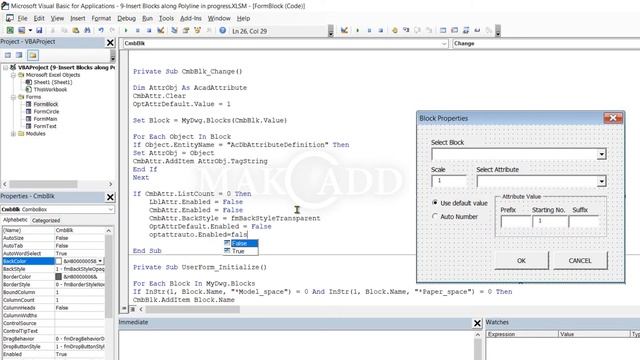Toggle Design Mode in the Standard toolbar
The width and height of the screenshot is (640, 360).
click(x=161, y=30)
